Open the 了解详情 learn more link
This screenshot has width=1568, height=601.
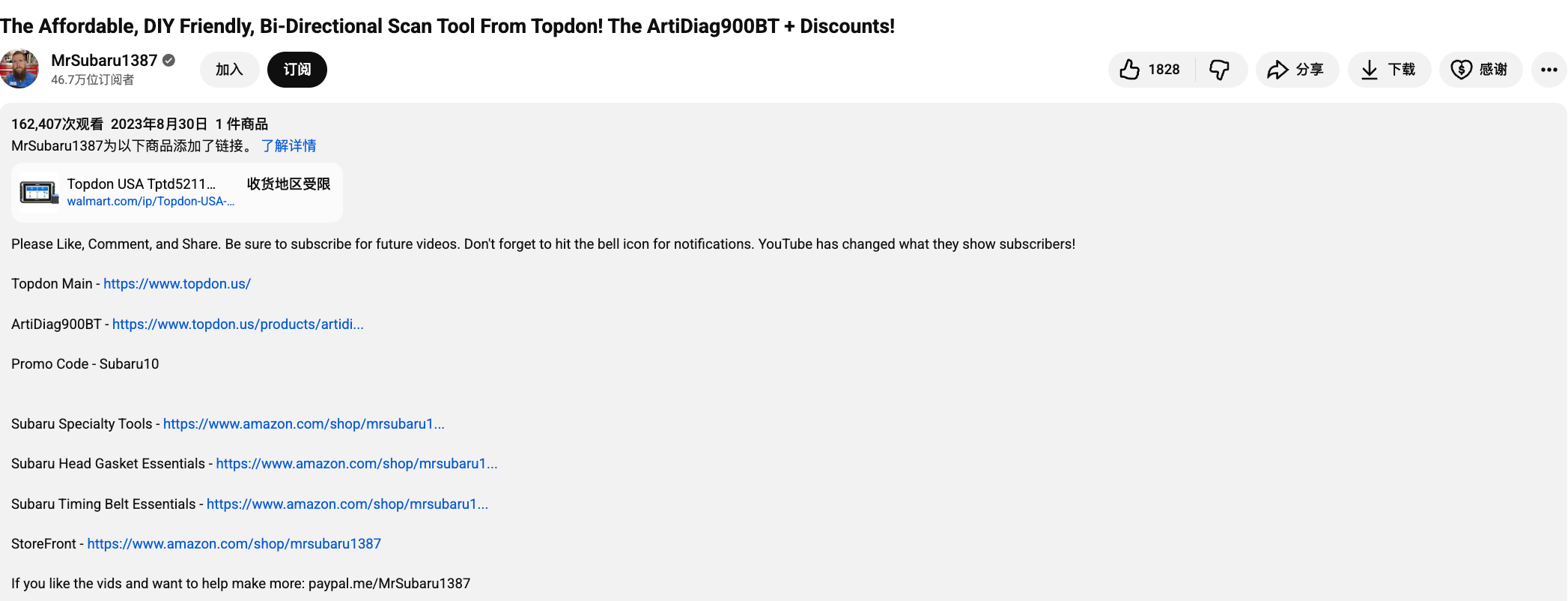288,145
